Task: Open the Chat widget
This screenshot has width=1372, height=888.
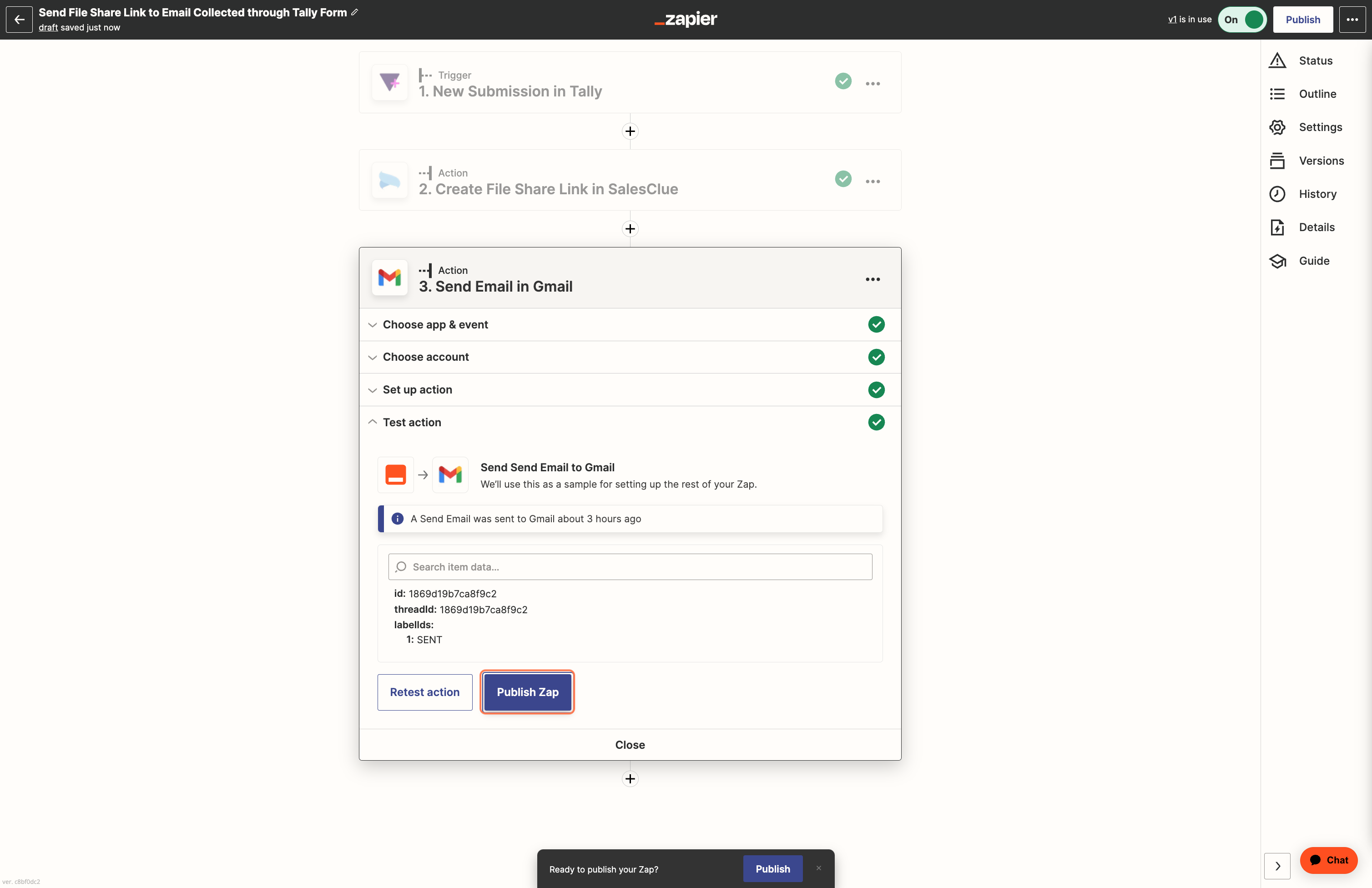Action: pyautogui.click(x=1329, y=860)
